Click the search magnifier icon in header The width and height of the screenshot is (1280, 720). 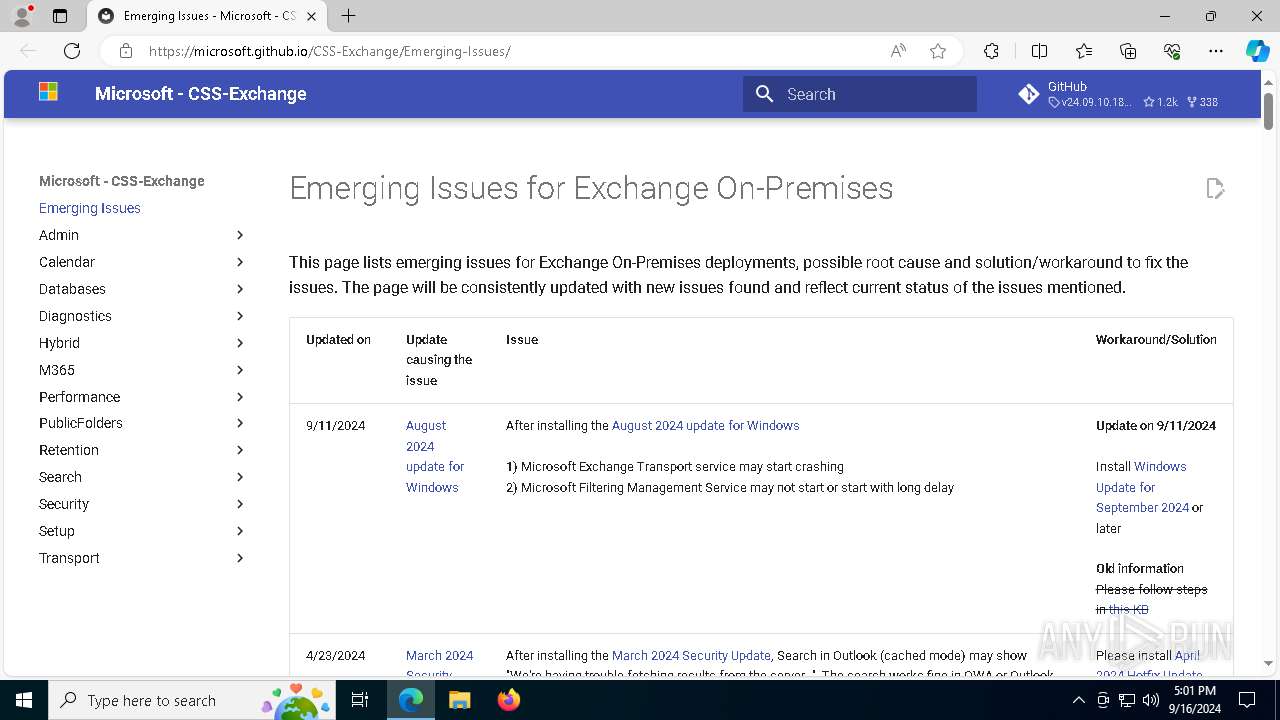tap(765, 94)
